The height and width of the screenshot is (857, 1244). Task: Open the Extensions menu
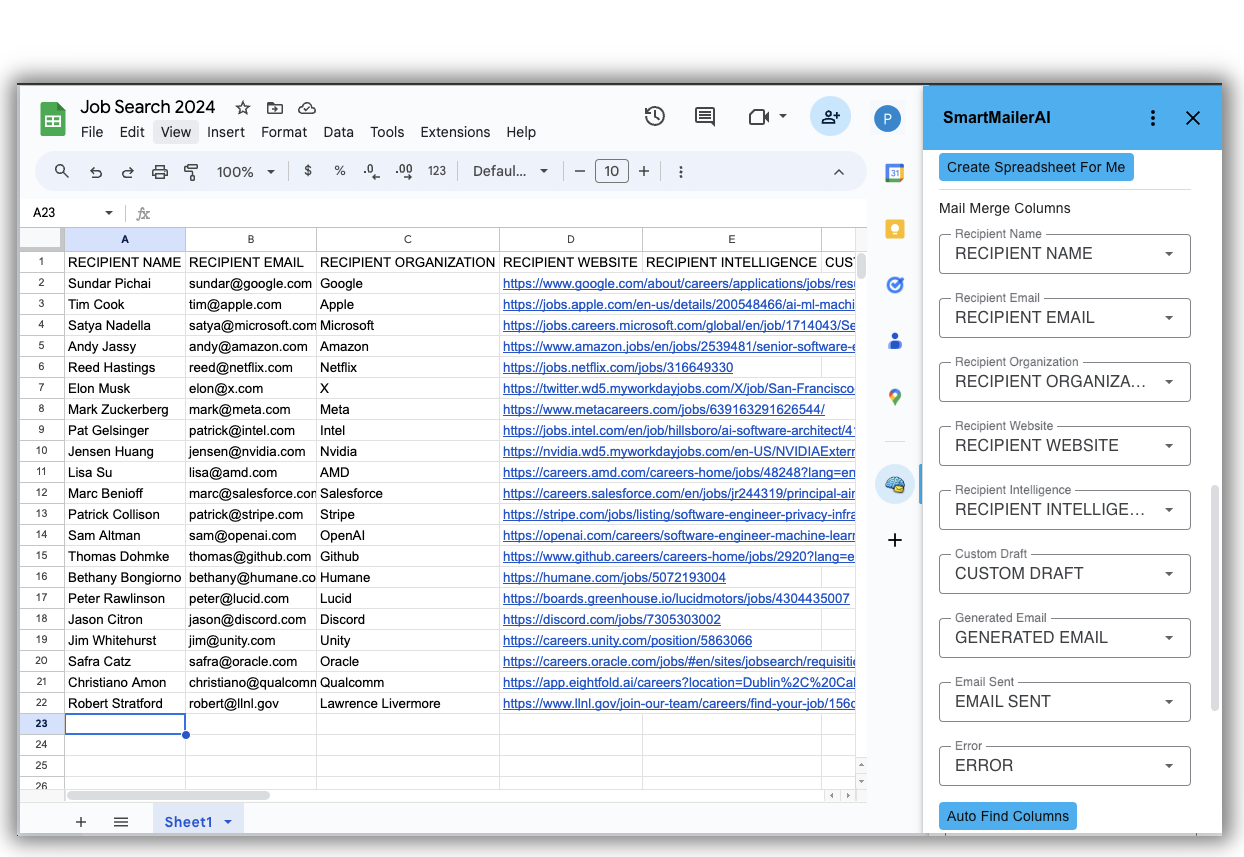tap(455, 132)
